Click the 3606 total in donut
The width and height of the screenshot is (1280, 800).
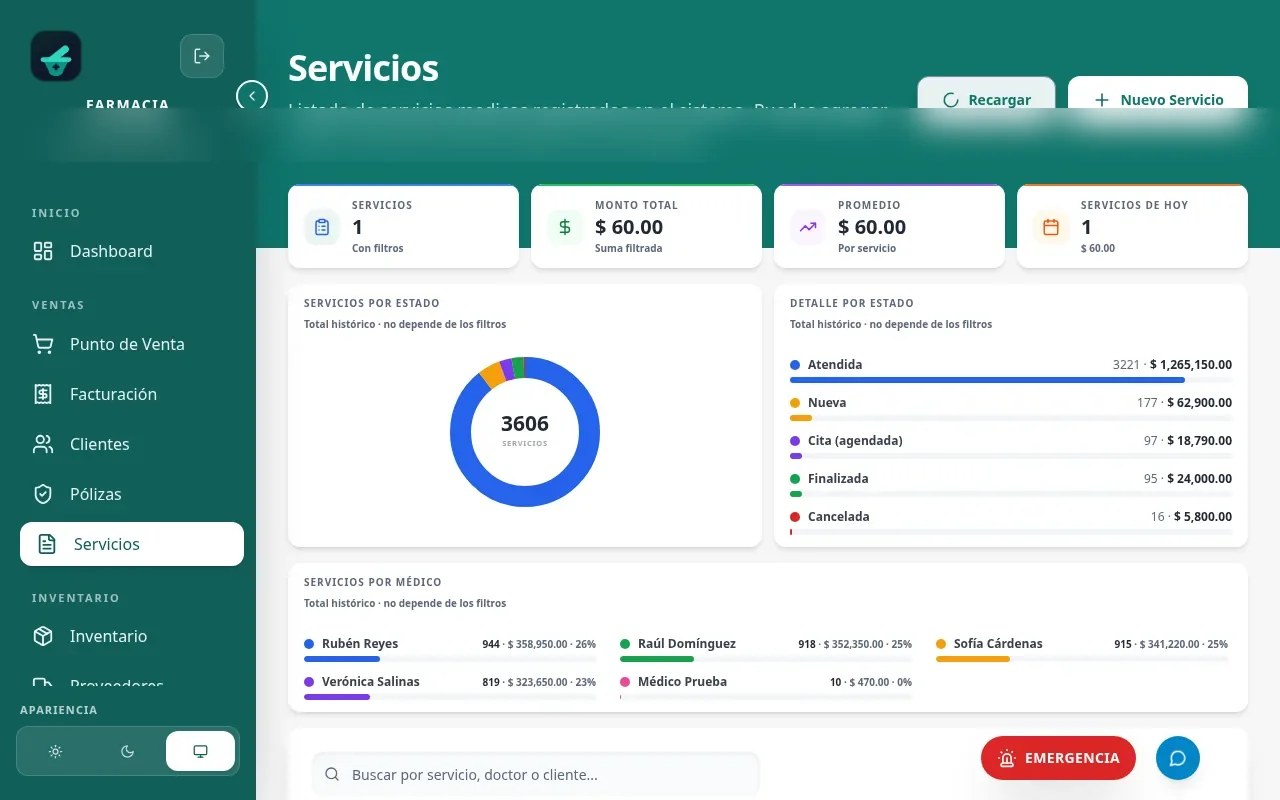pos(525,424)
